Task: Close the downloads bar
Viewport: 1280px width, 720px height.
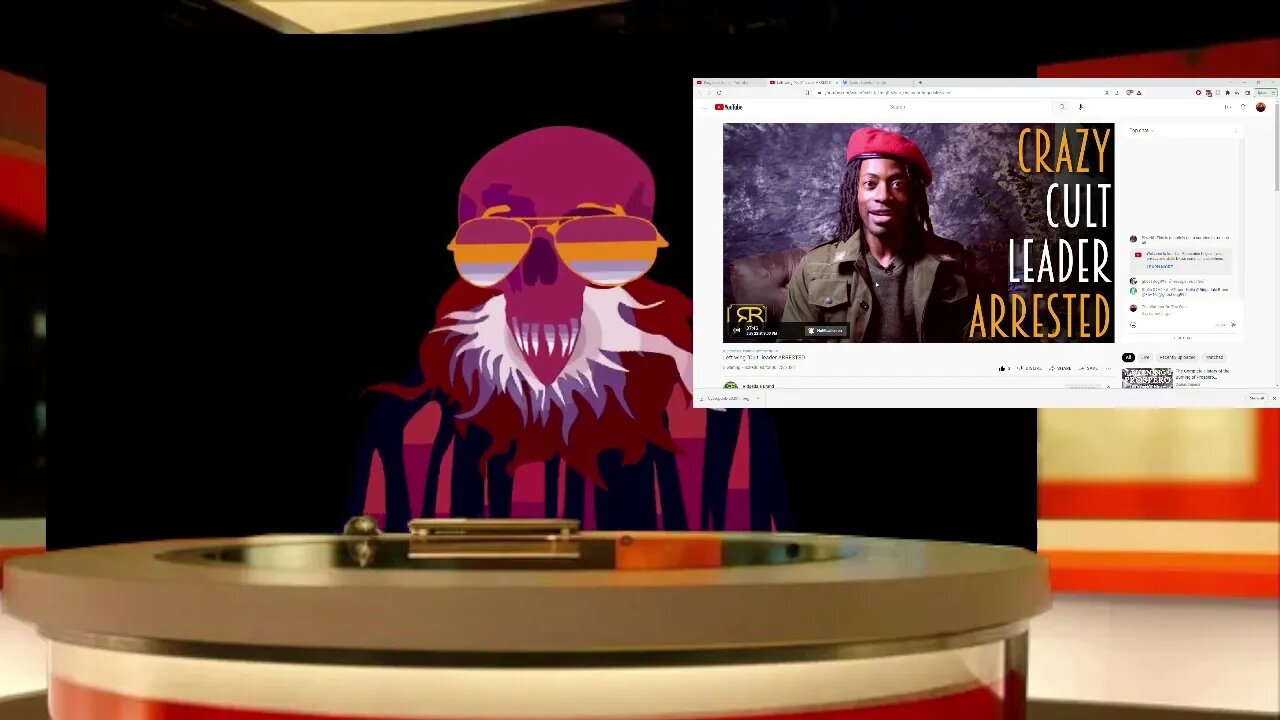Action: (1274, 398)
